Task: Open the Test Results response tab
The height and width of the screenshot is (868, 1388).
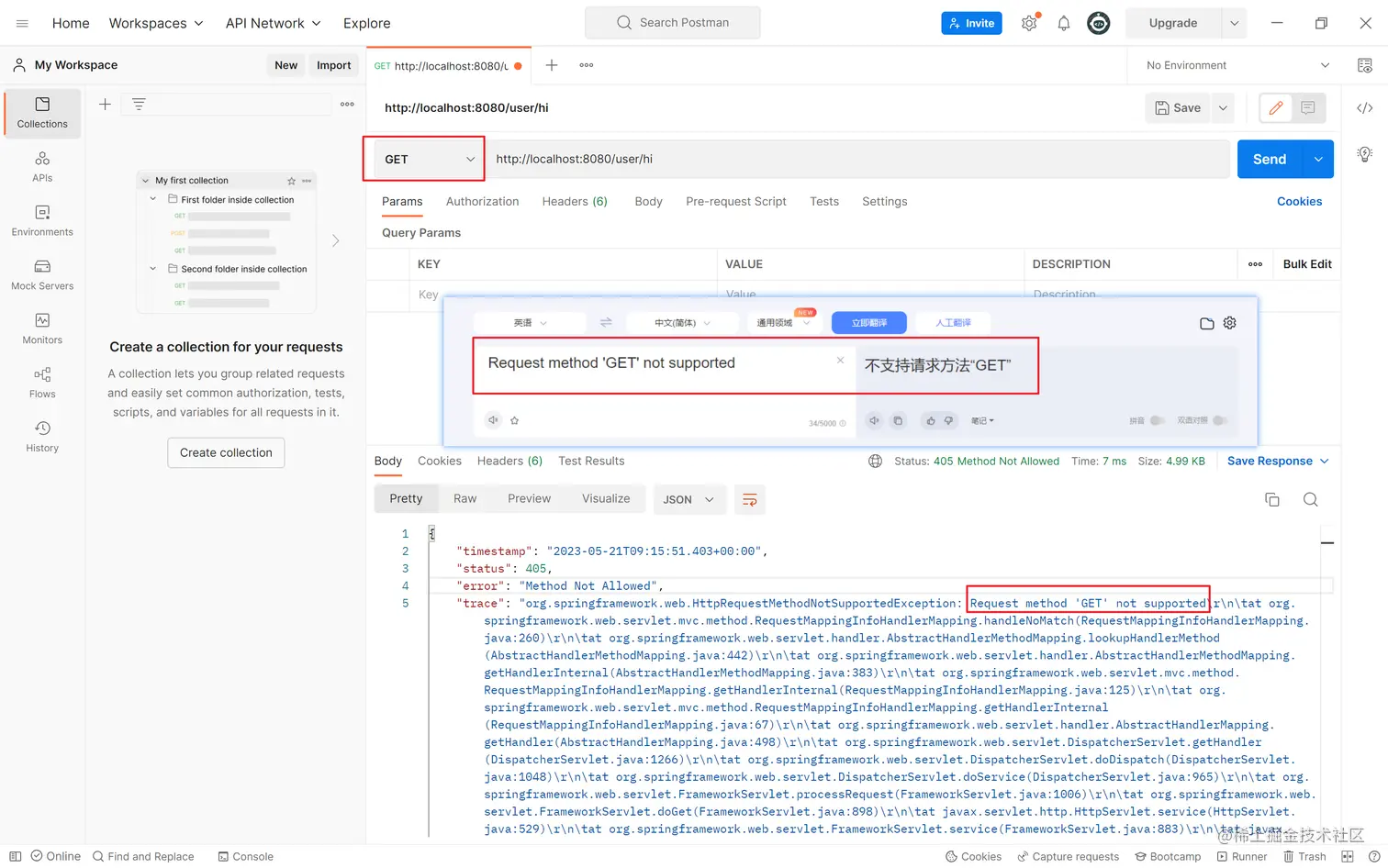Action: coord(591,462)
